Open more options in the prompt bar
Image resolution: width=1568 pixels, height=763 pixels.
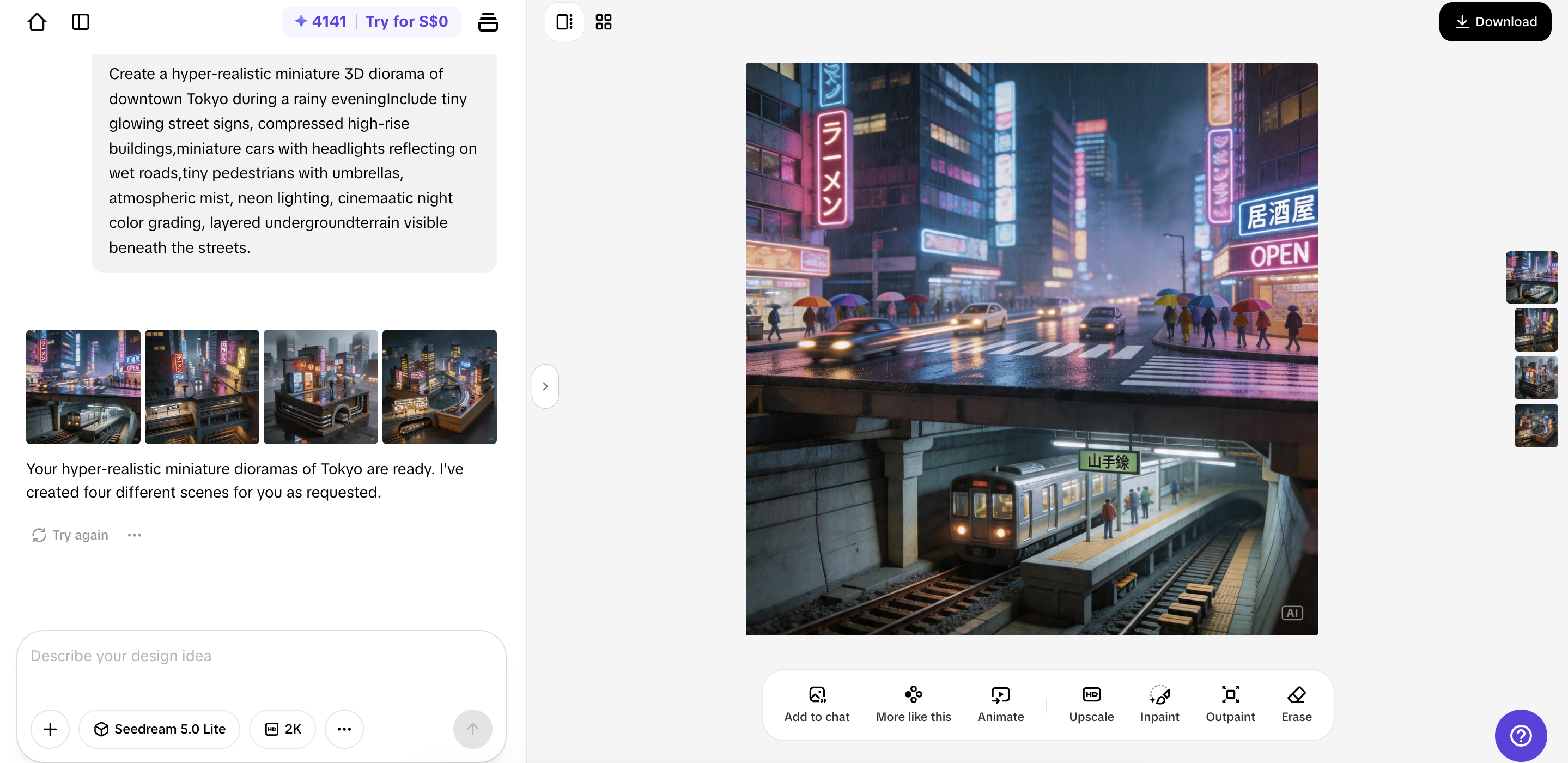pos(344,728)
